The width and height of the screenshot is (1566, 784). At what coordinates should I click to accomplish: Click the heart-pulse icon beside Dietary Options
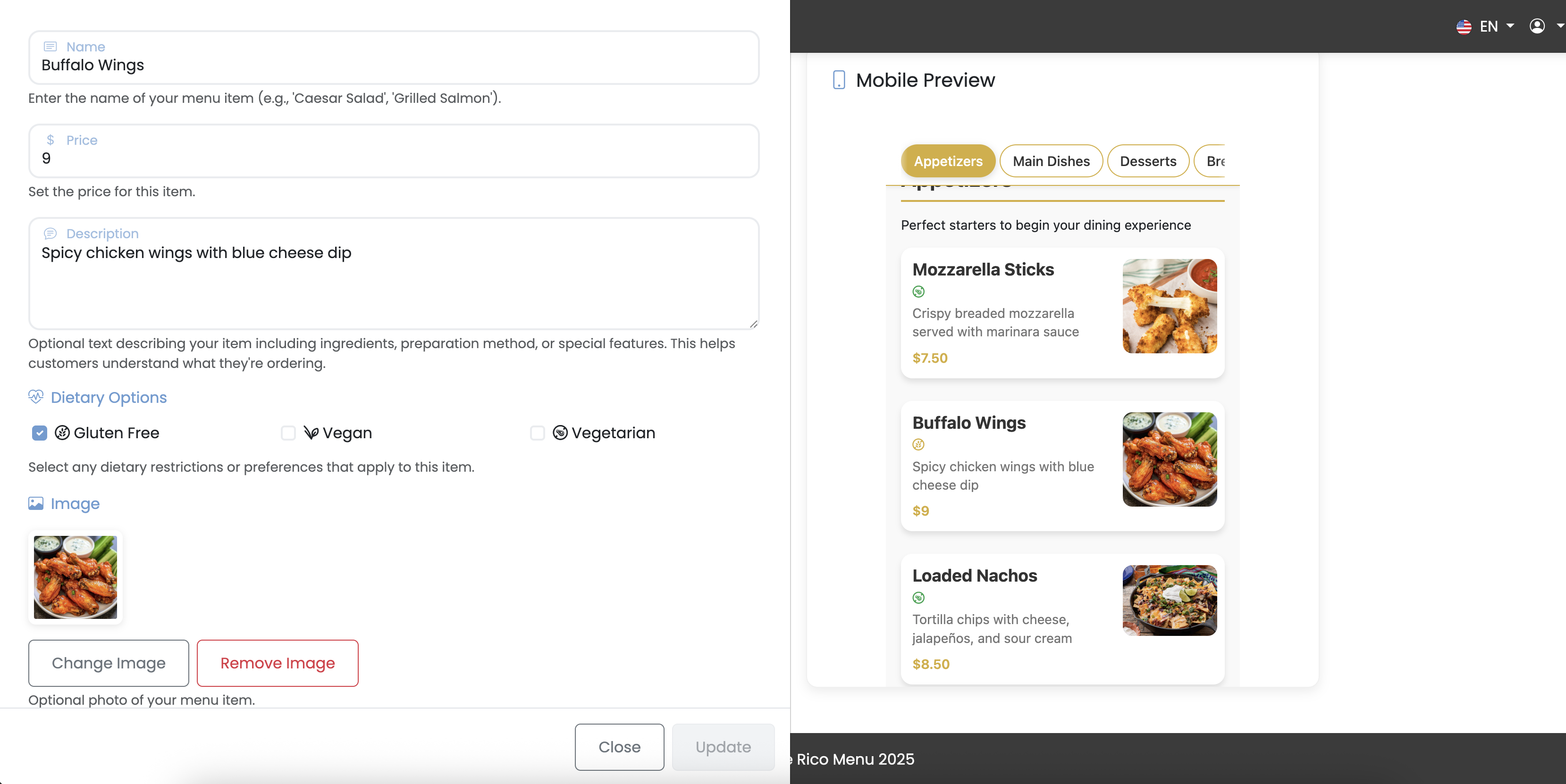pos(35,397)
